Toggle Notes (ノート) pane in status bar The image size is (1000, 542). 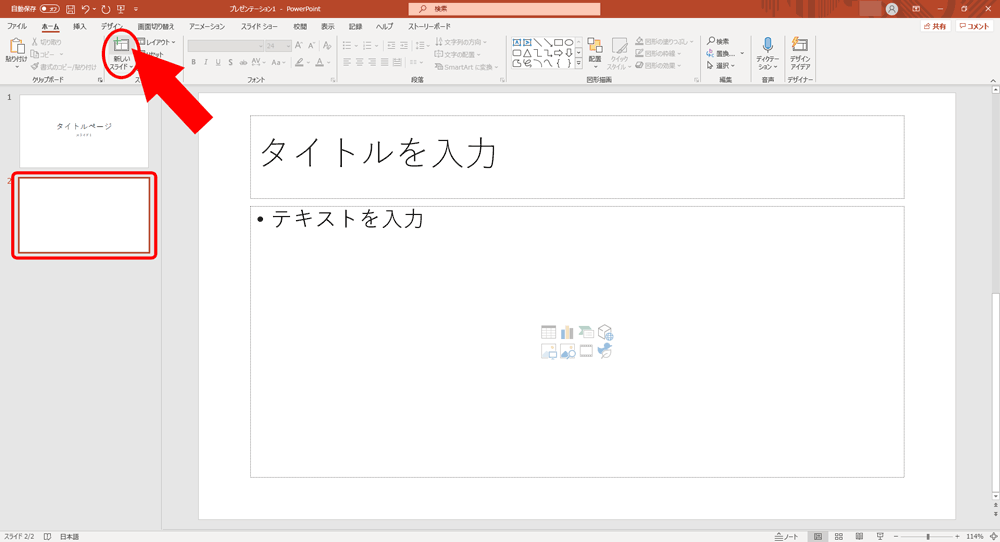pos(786,536)
